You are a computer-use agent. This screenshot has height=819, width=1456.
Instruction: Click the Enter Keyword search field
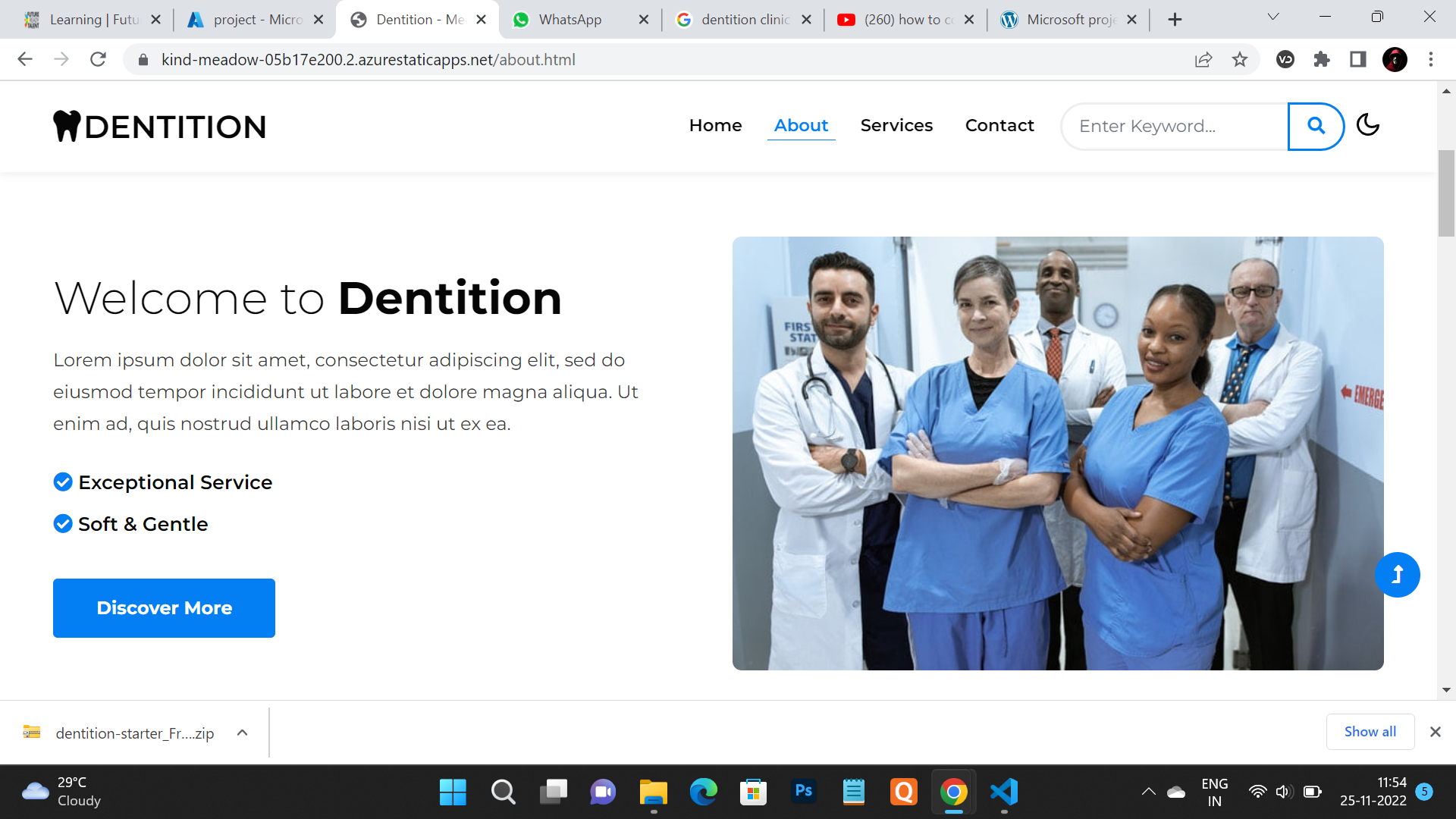(1174, 126)
